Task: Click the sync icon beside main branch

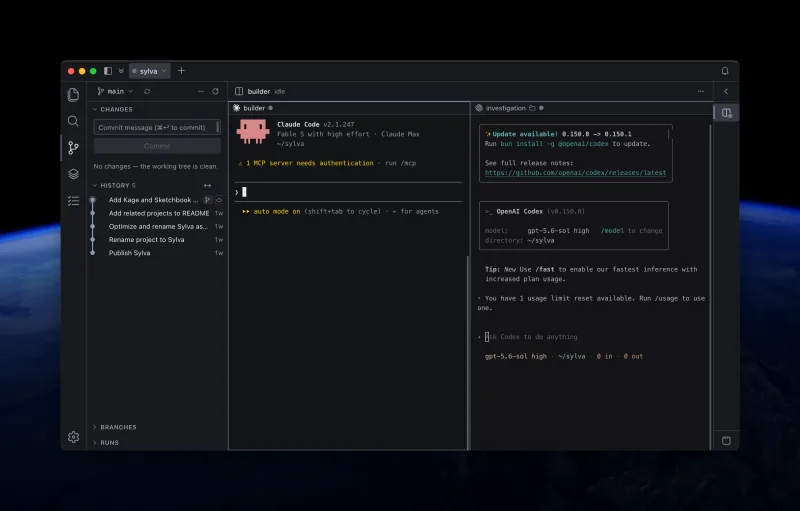Action: click(147, 91)
